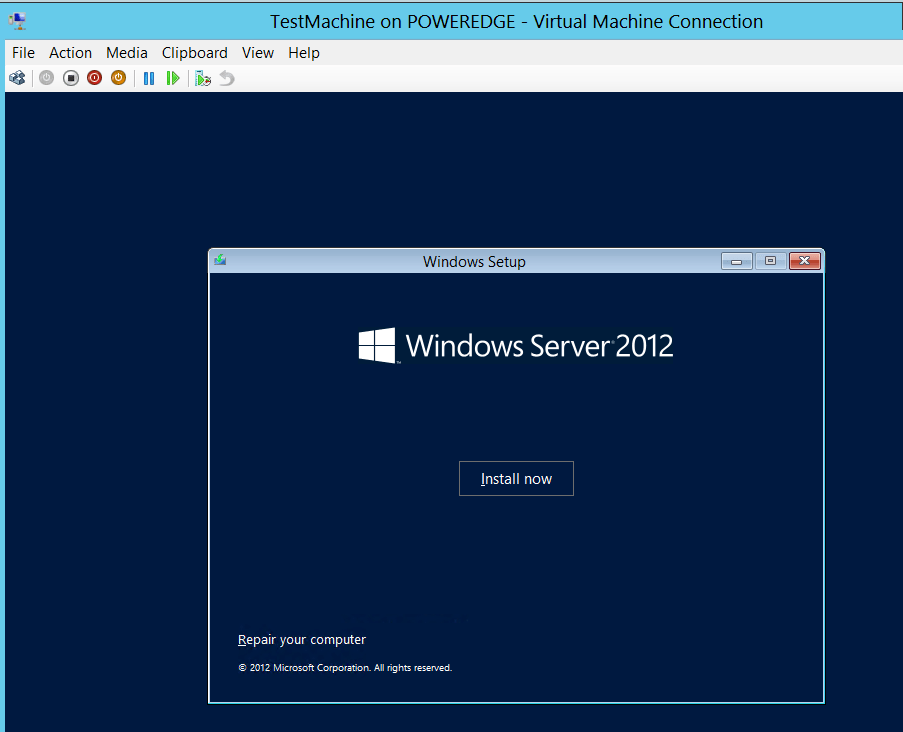Click the red Shut Down icon
Image resolution: width=903 pixels, height=732 pixels.
click(x=94, y=78)
